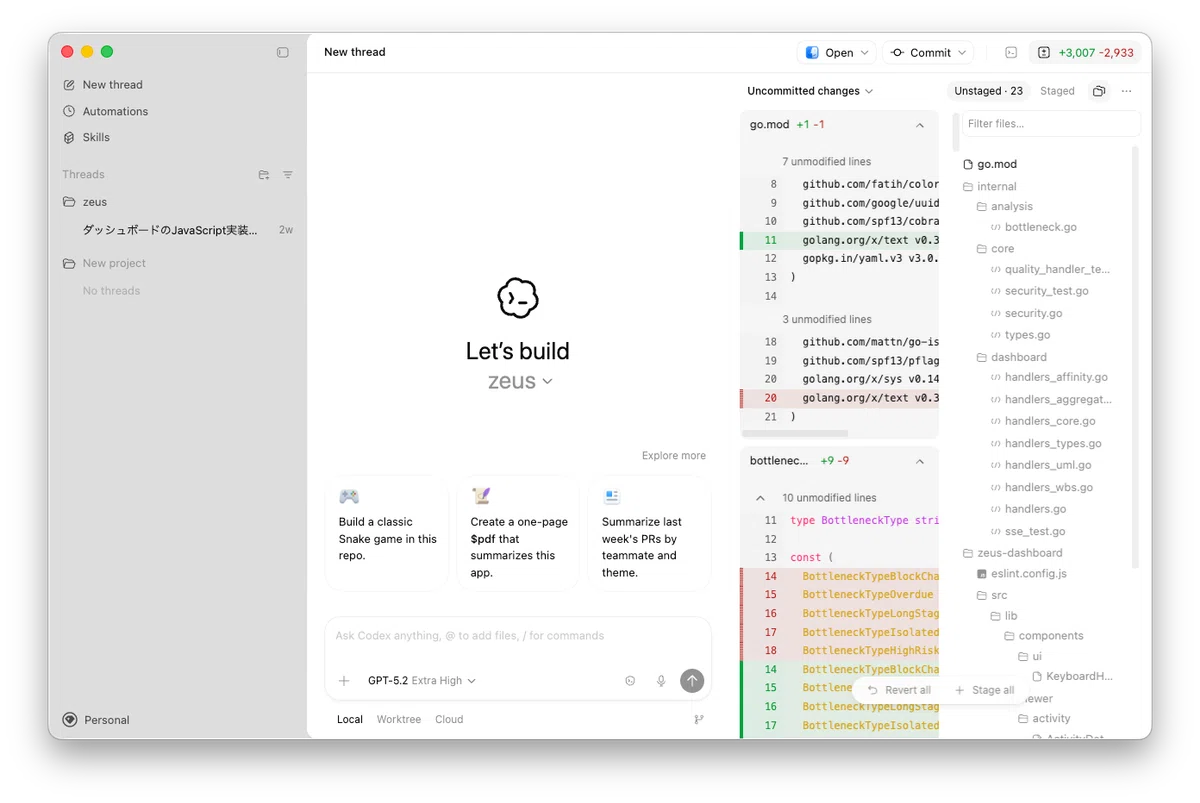Collapse the zeus-dashboard folder in tree
Viewport: 1200px width, 803px height.
click(1012, 553)
